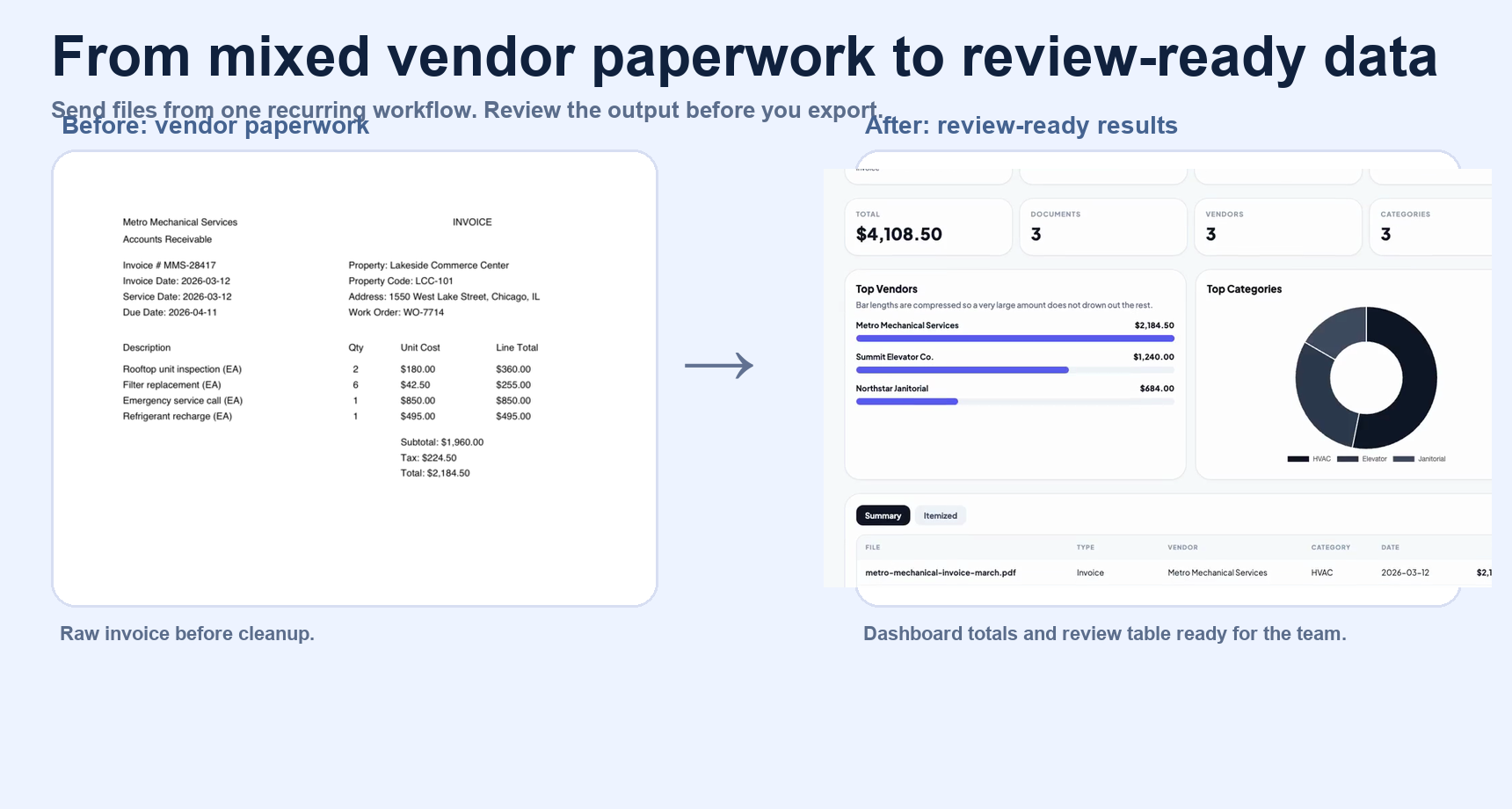Sort table by the DATE column header
Screen dimensions: 1512x809
click(x=1390, y=548)
